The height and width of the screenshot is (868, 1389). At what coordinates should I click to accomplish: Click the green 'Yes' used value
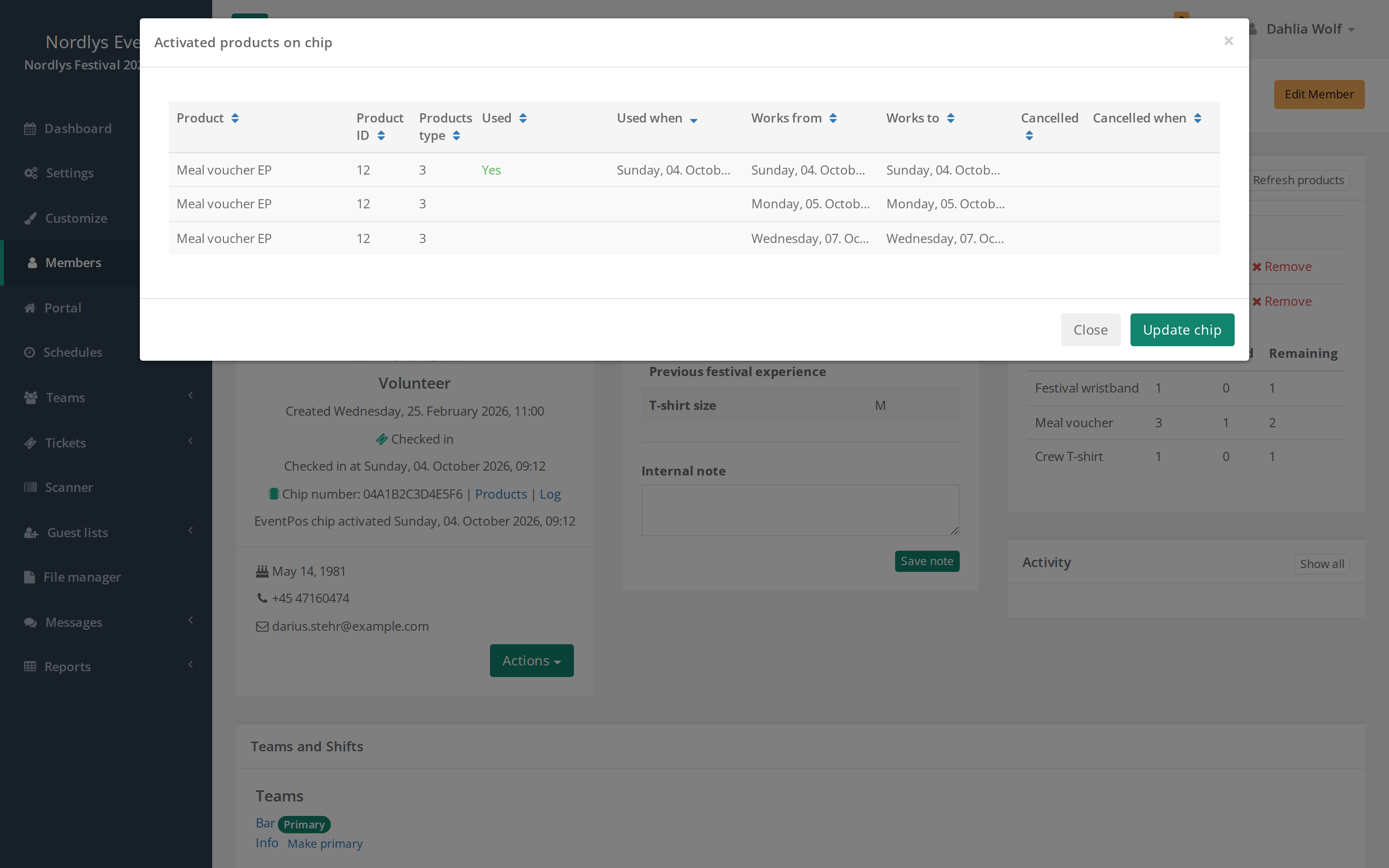pos(491,170)
